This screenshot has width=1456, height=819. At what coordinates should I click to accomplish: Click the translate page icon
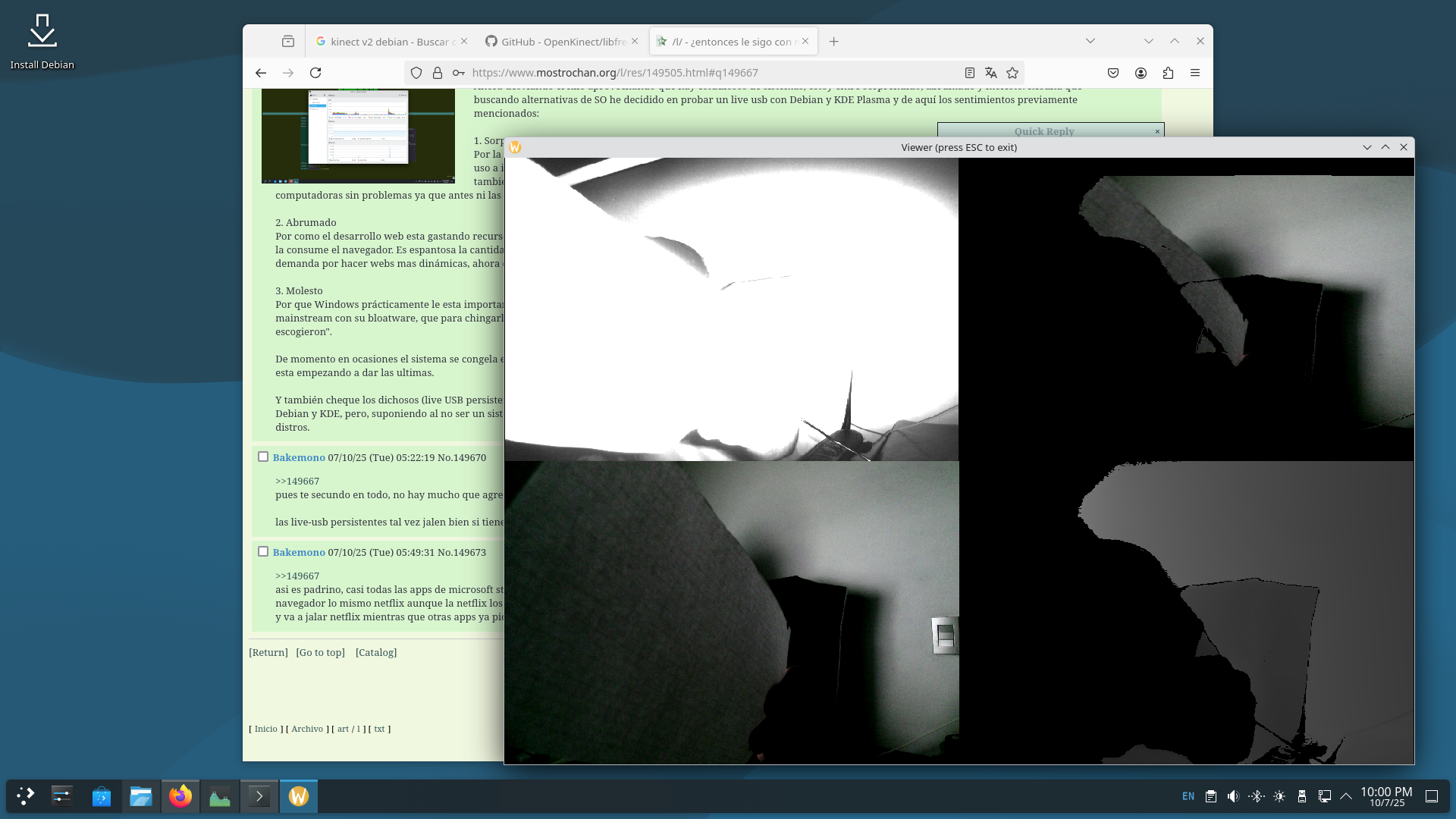[990, 73]
